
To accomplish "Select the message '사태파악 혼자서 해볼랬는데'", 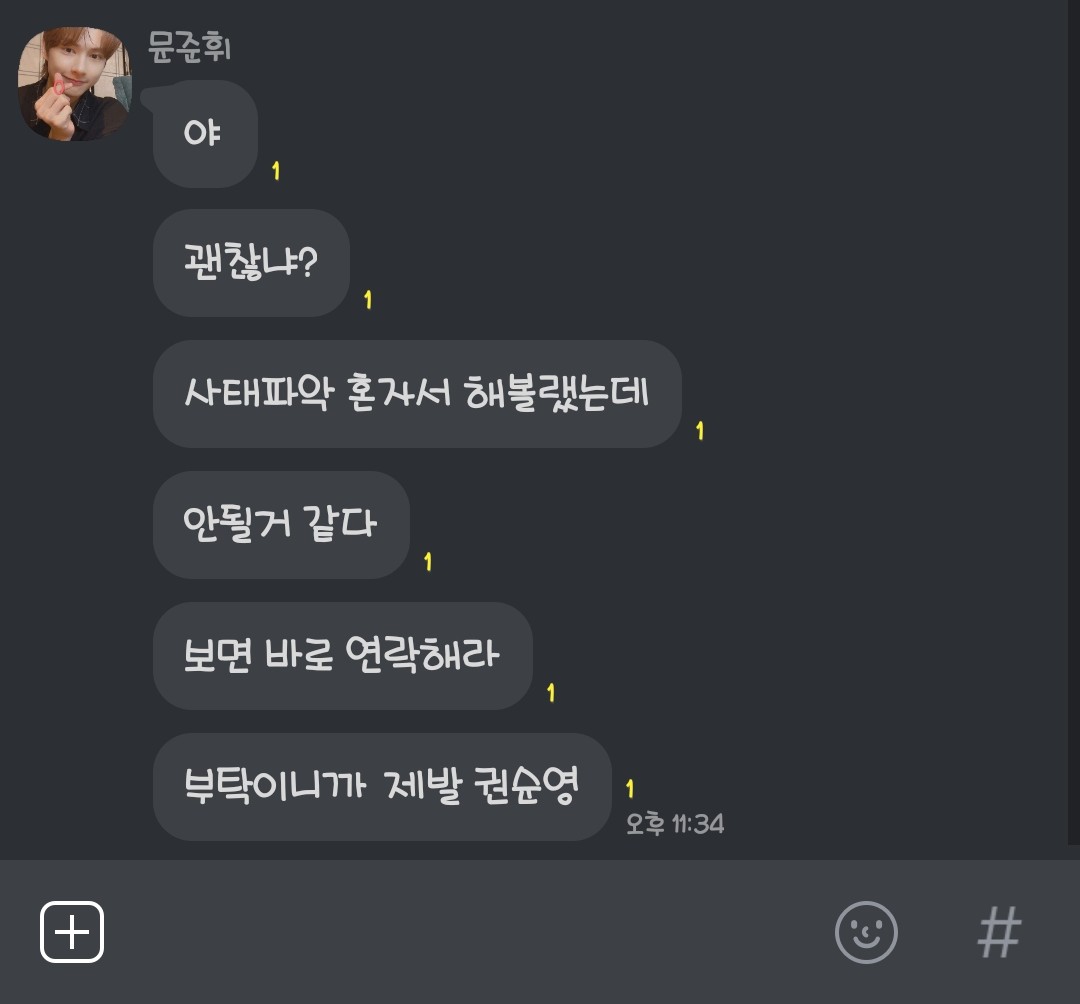I will pos(417,393).
